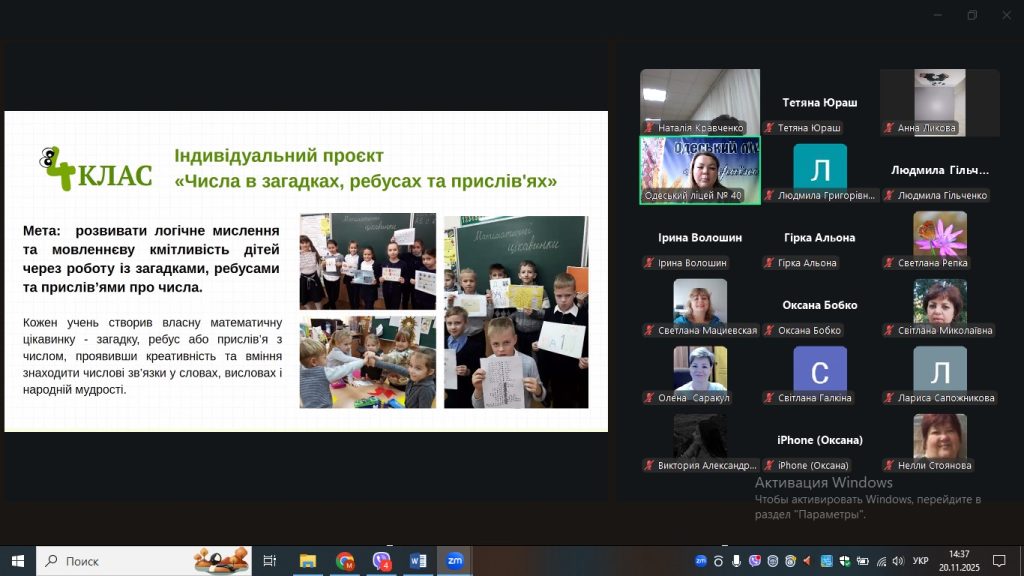Open Zoom from the taskbar
The image size is (1024, 576).
click(454, 561)
